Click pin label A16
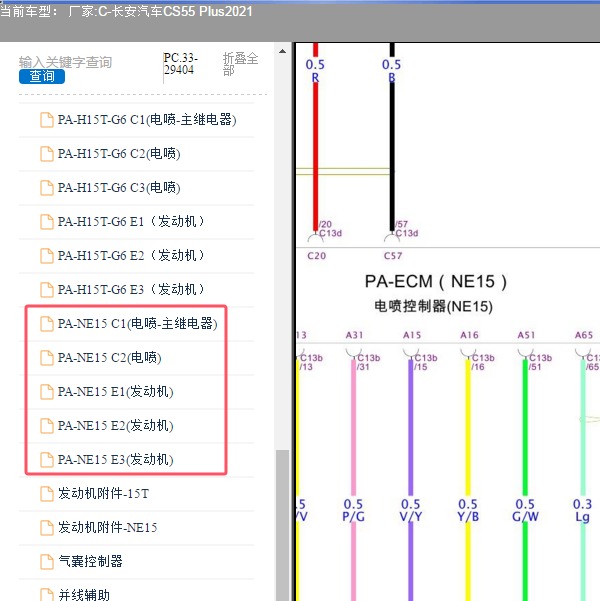This screenshot has width=600, height=601. 469,335
